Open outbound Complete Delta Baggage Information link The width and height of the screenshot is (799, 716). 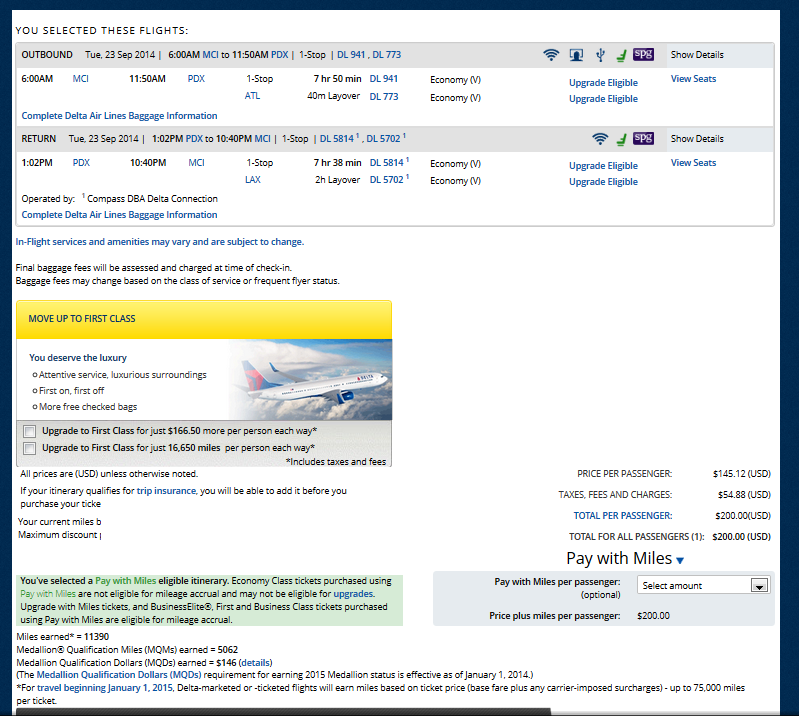coord(119,116)
